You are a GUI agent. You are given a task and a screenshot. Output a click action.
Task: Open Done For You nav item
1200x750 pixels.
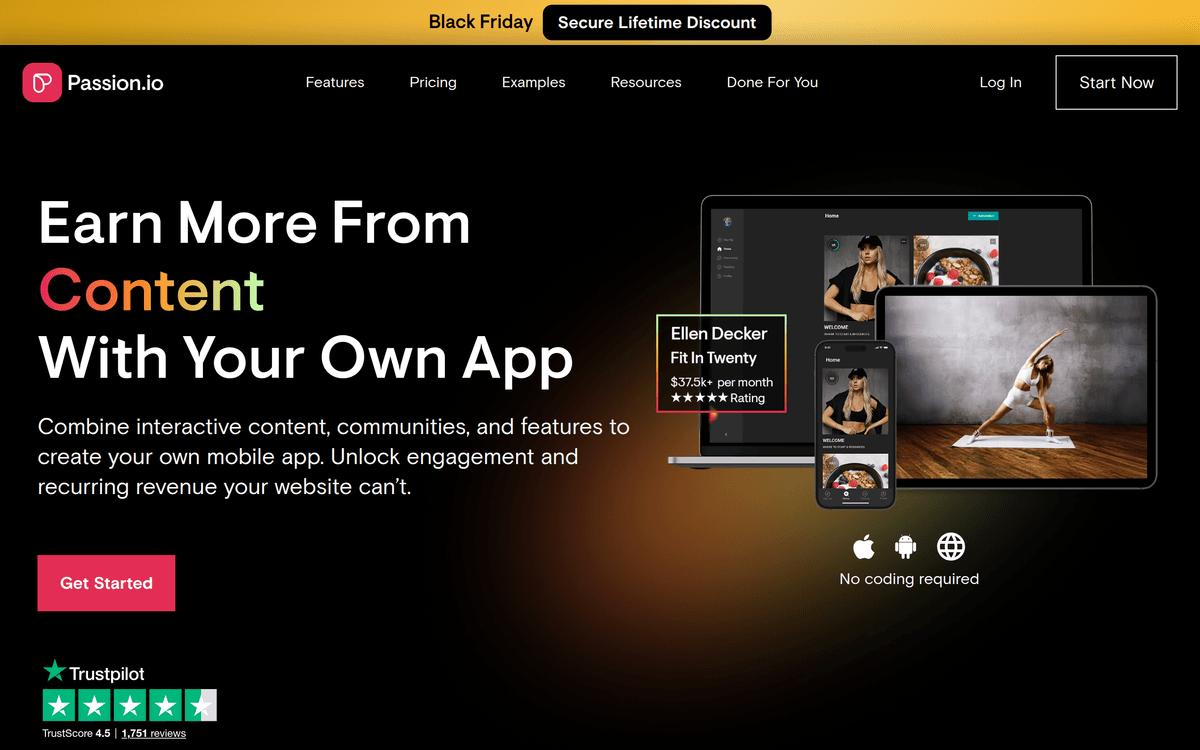[x=772, y=82]
